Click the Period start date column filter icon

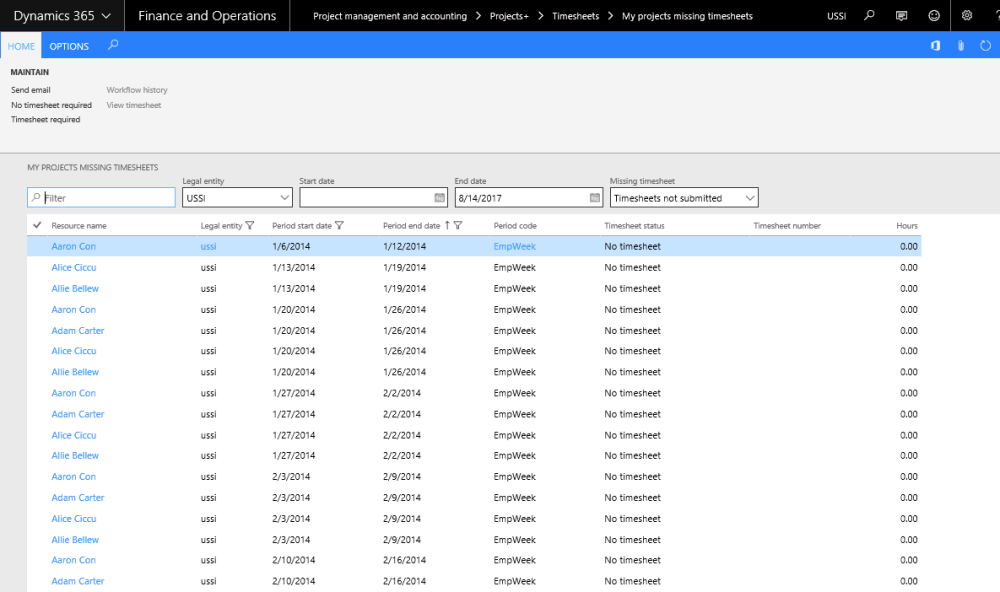coord(340,226)
